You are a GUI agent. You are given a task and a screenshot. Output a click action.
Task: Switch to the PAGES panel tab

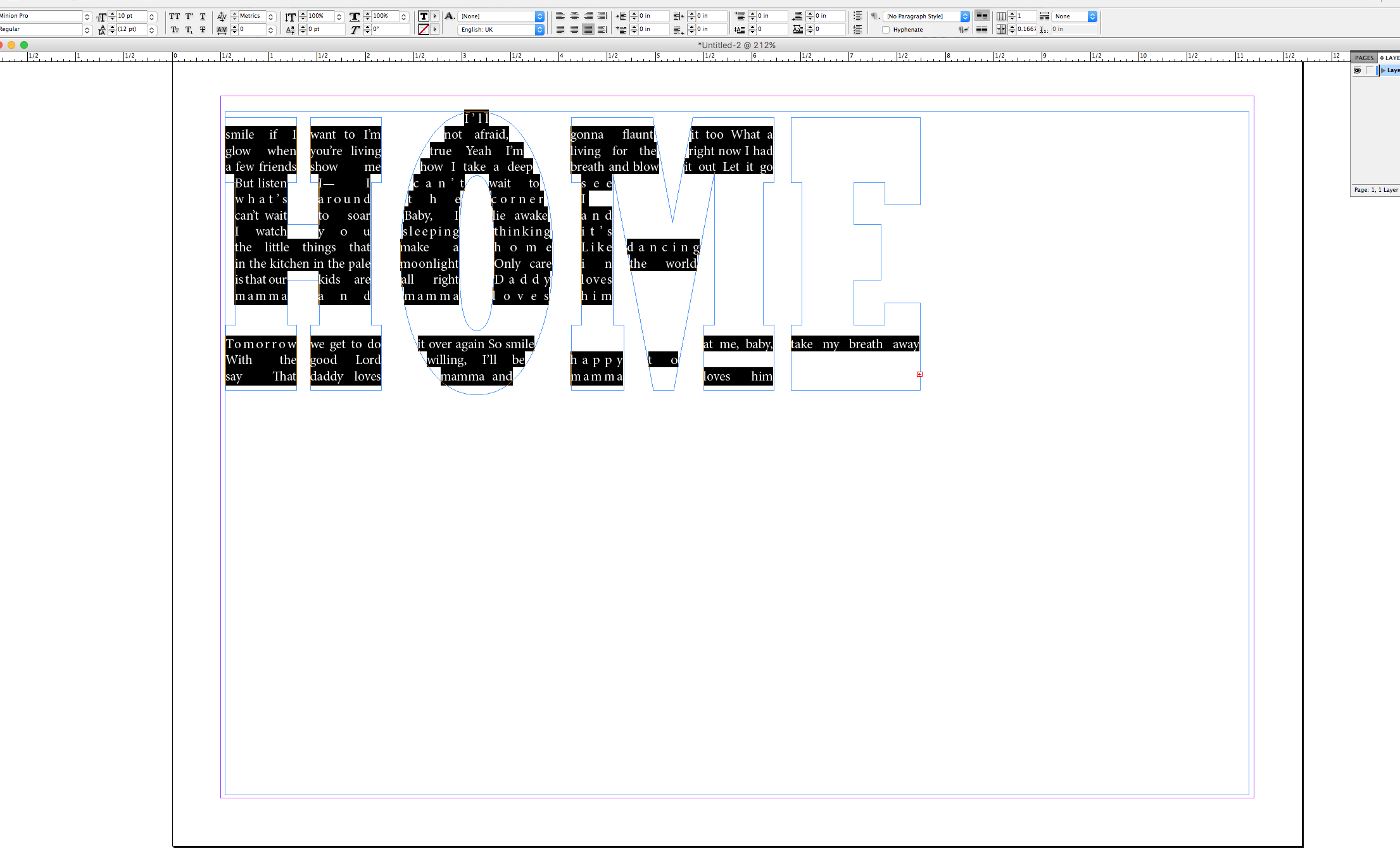[x=1364, y=58]
